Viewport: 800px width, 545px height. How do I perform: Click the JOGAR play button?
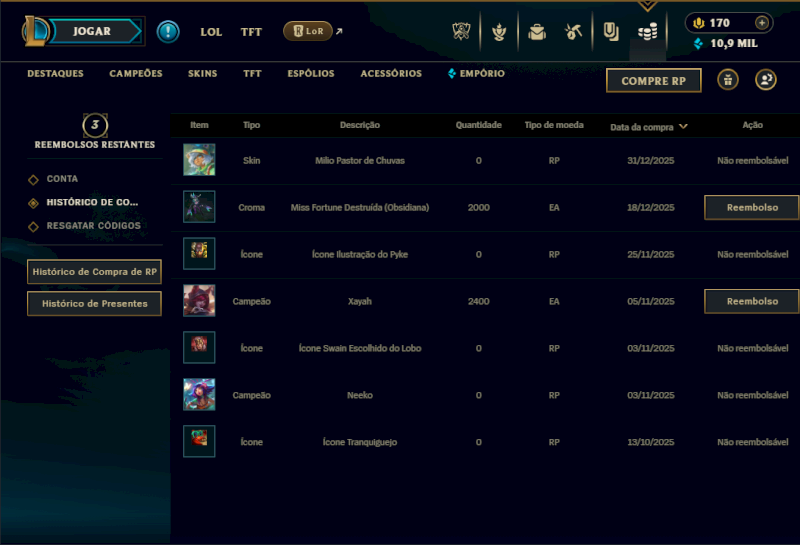point(94,31)
